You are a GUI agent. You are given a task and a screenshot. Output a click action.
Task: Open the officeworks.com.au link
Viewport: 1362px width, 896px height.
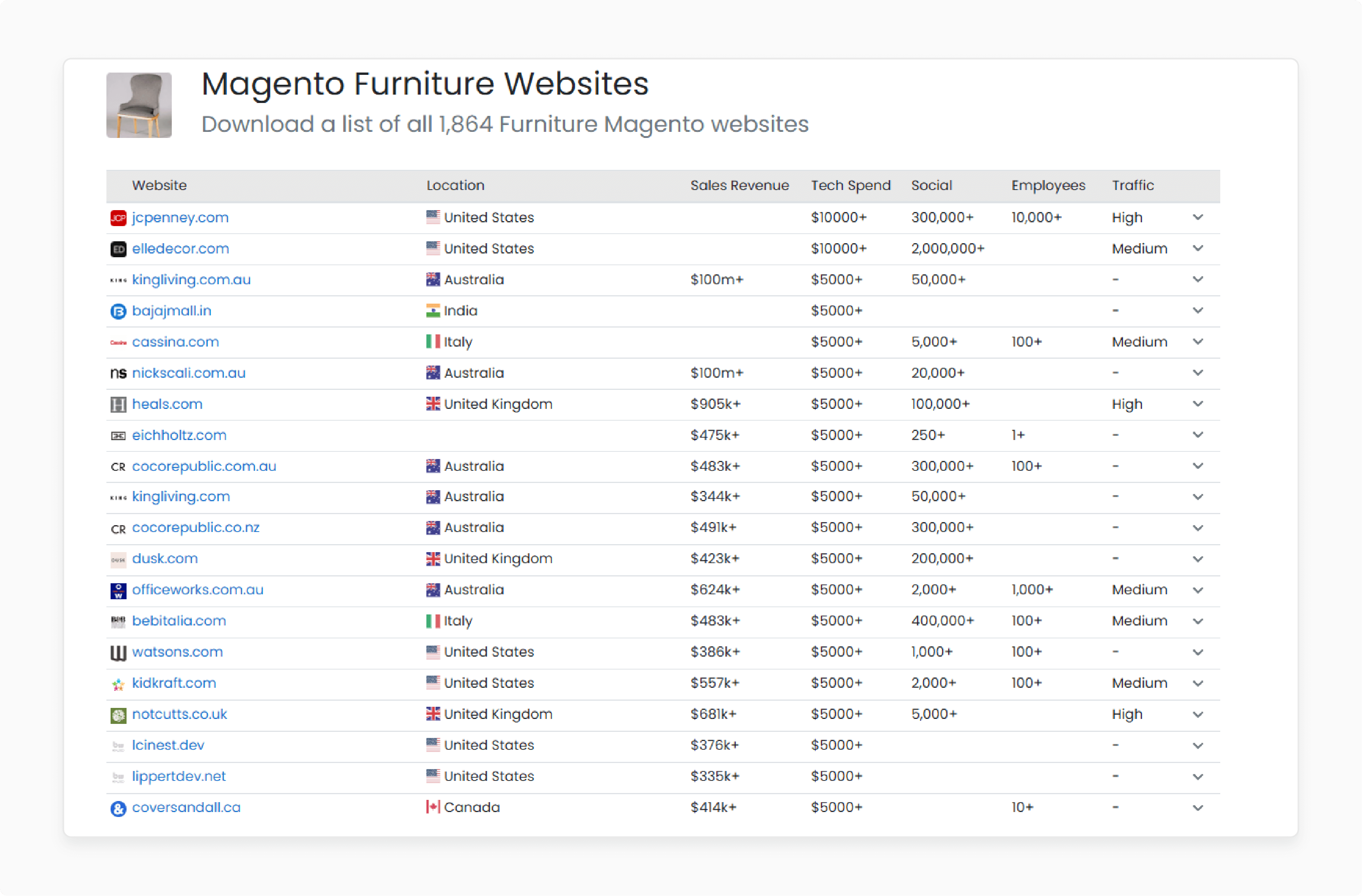coord(198,589)
